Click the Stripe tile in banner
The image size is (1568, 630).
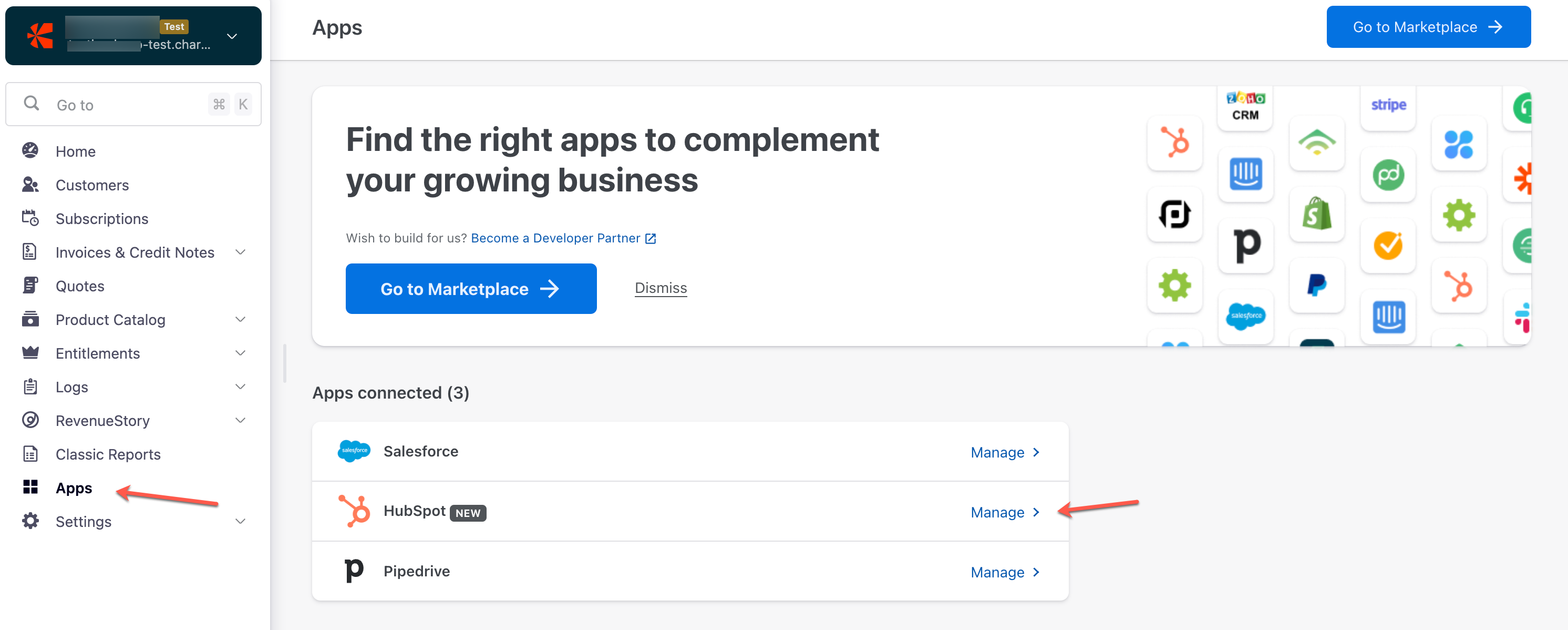pyautogui.click(x=1388, y=105)
